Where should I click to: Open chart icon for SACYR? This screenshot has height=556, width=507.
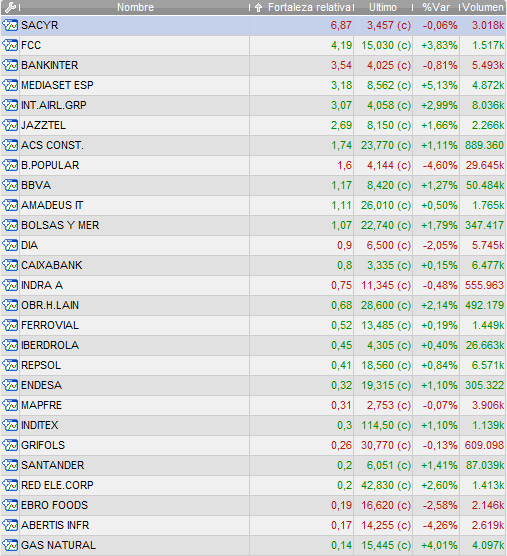(10, 26)
